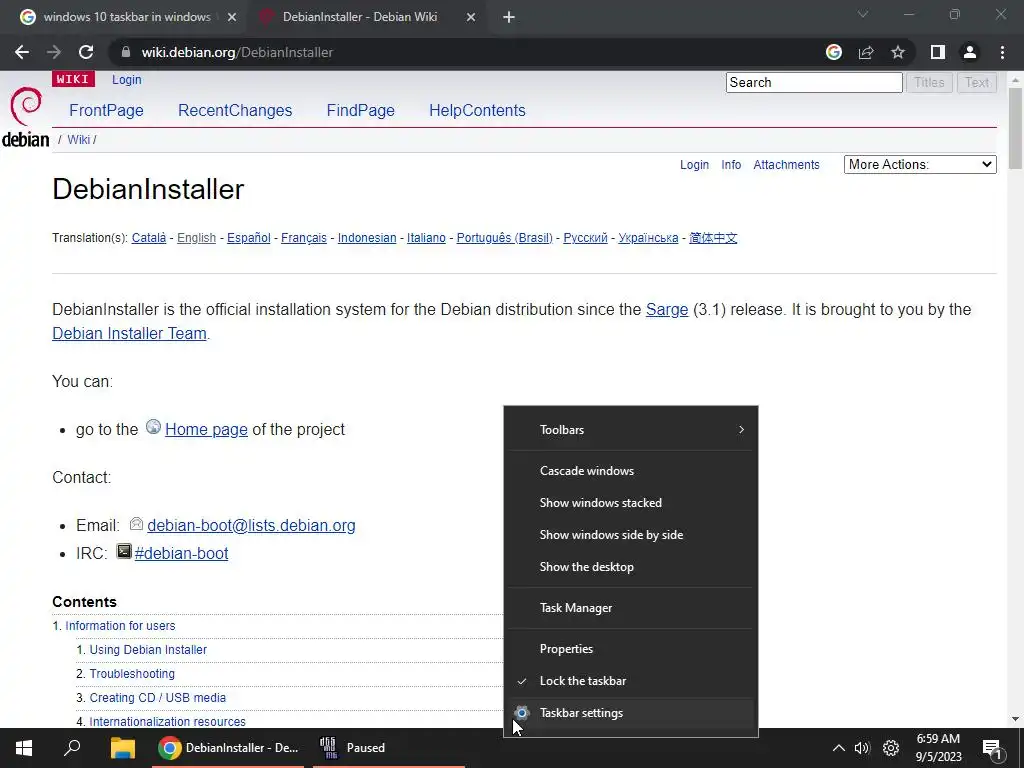Image resolution: width=1024 pixels, height=768 pixels.
Task: Click debian-boot@lists.debian.org email link
Action: 251,526
